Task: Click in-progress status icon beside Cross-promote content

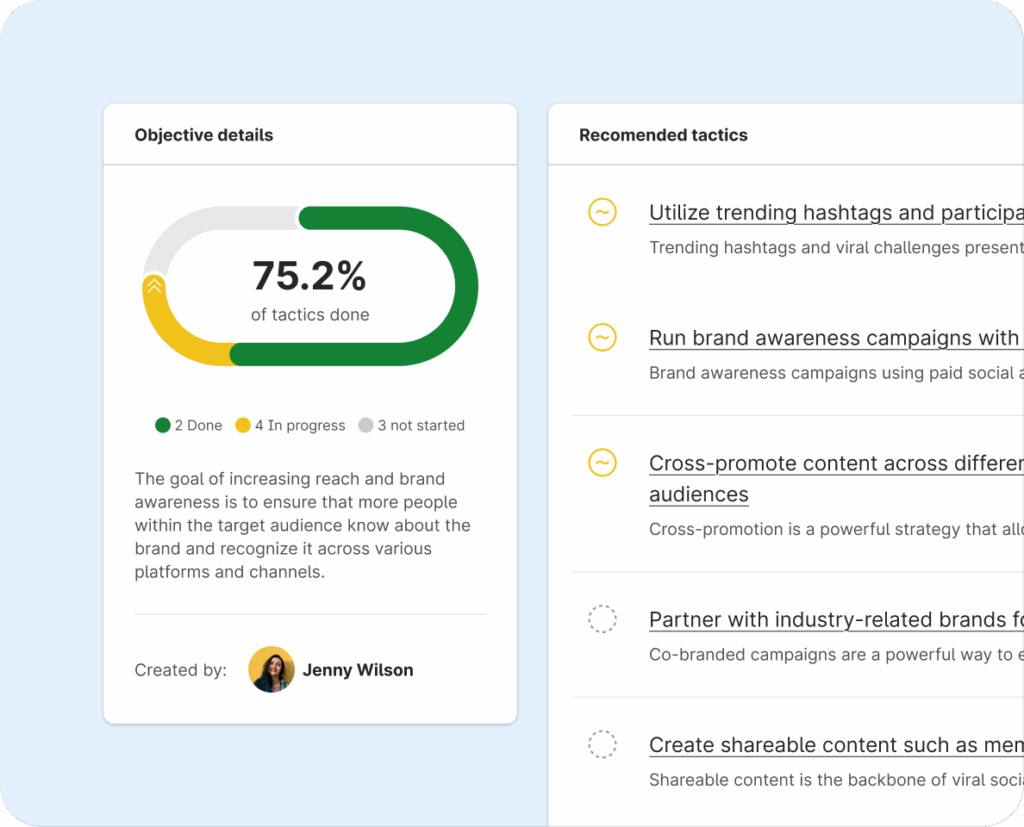Action: coord(602,463)
